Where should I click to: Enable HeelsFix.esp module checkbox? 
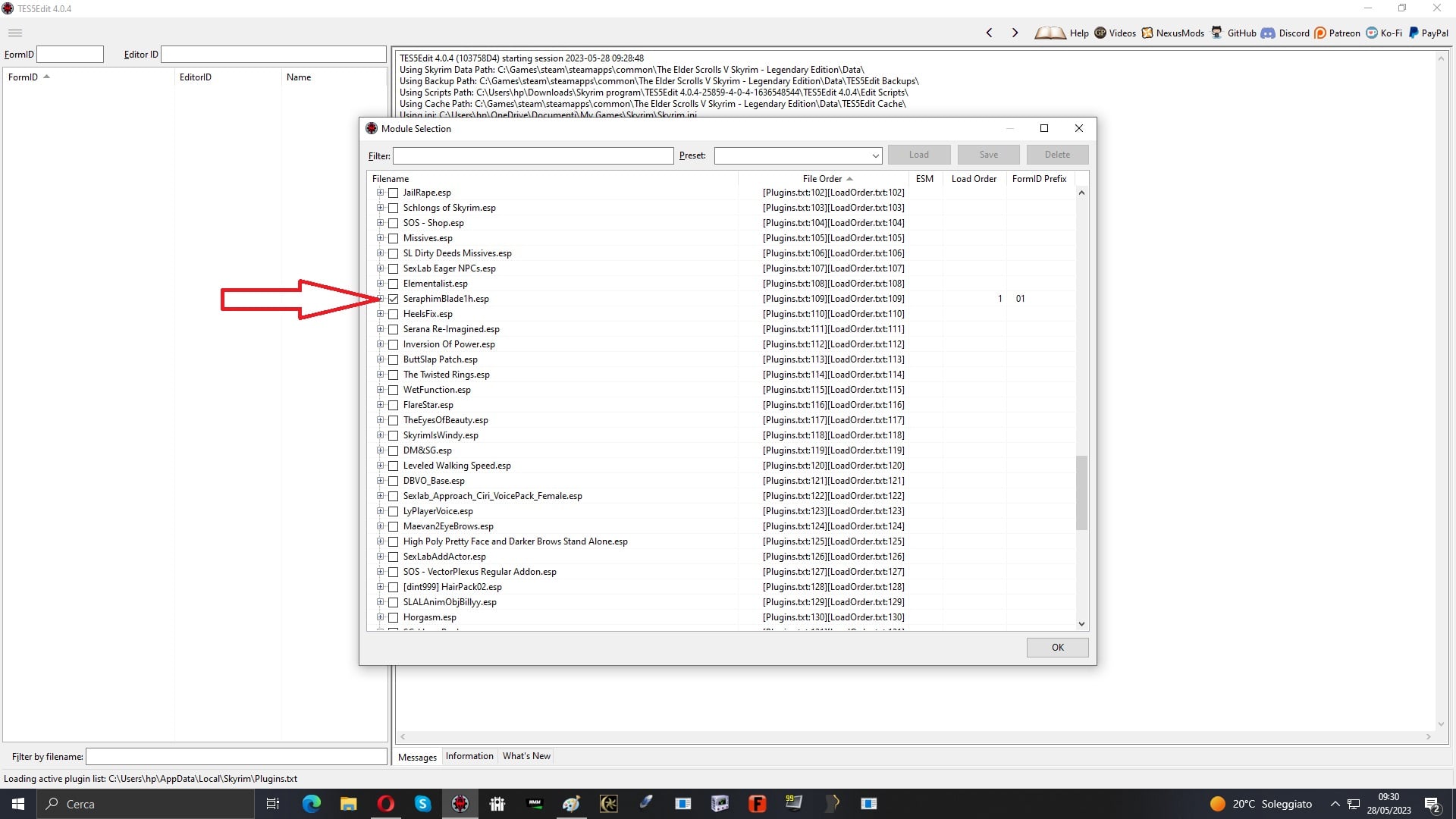tap(393, 314)
